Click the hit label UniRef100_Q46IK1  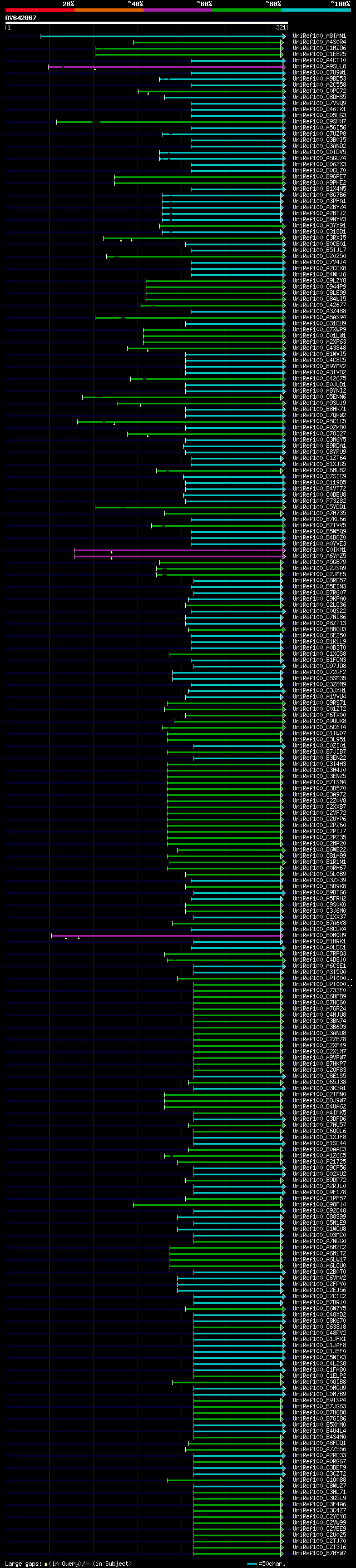319,109
